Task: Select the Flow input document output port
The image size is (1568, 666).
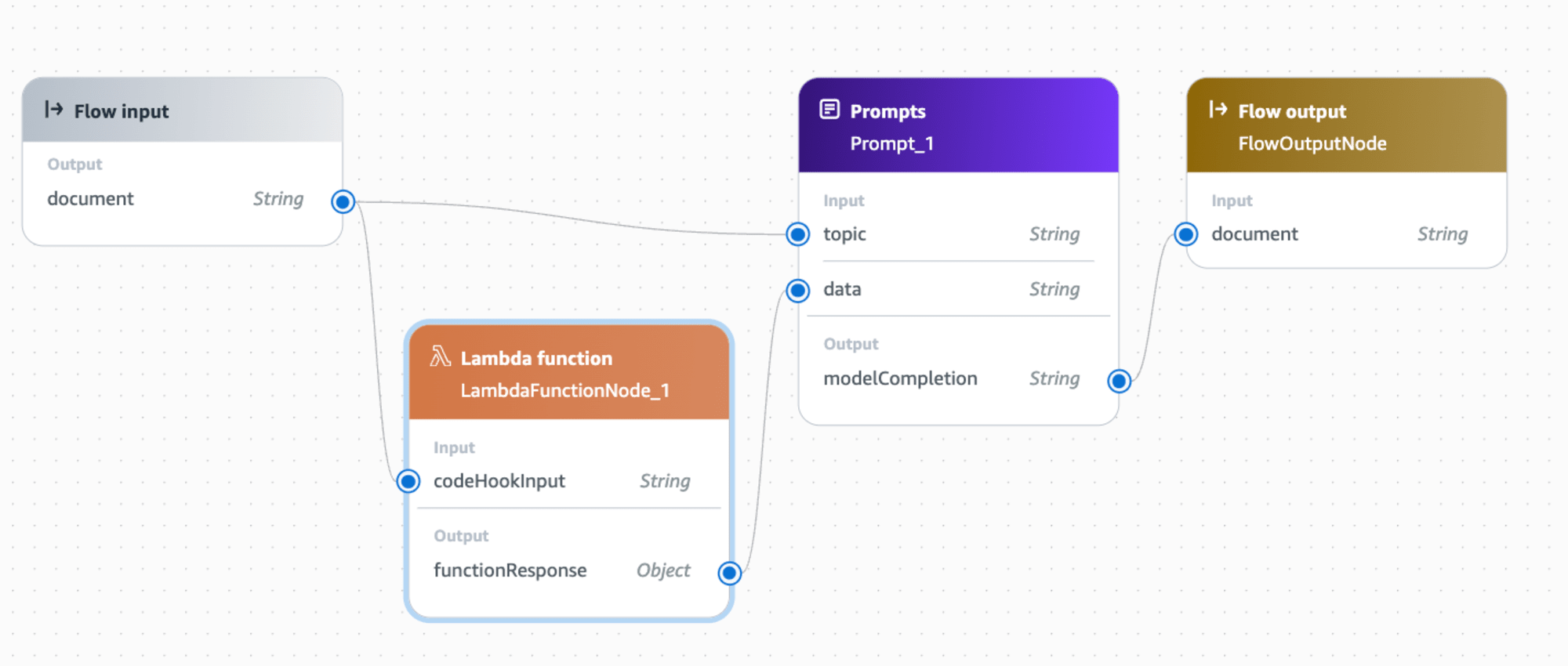Action: coord(343,201)
